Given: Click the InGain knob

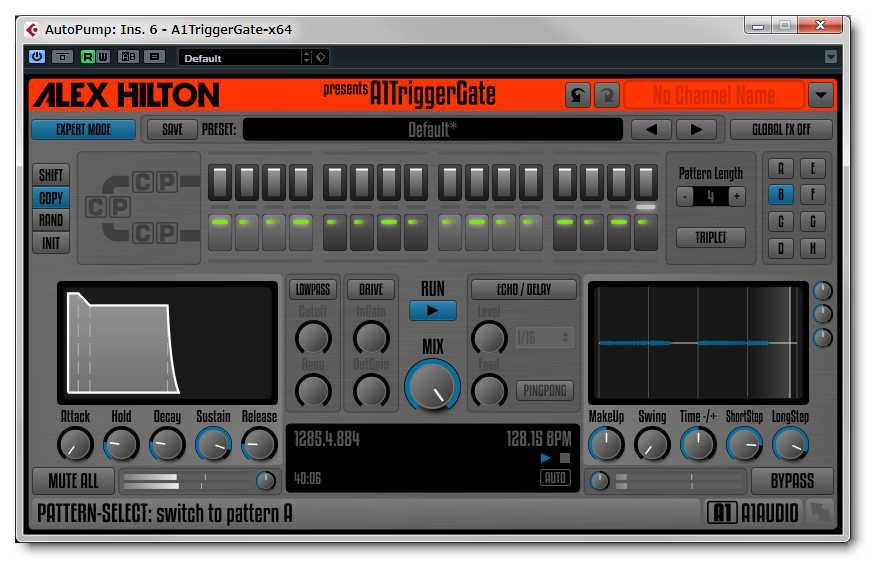Looking at the screenshot, I should 371,339.
